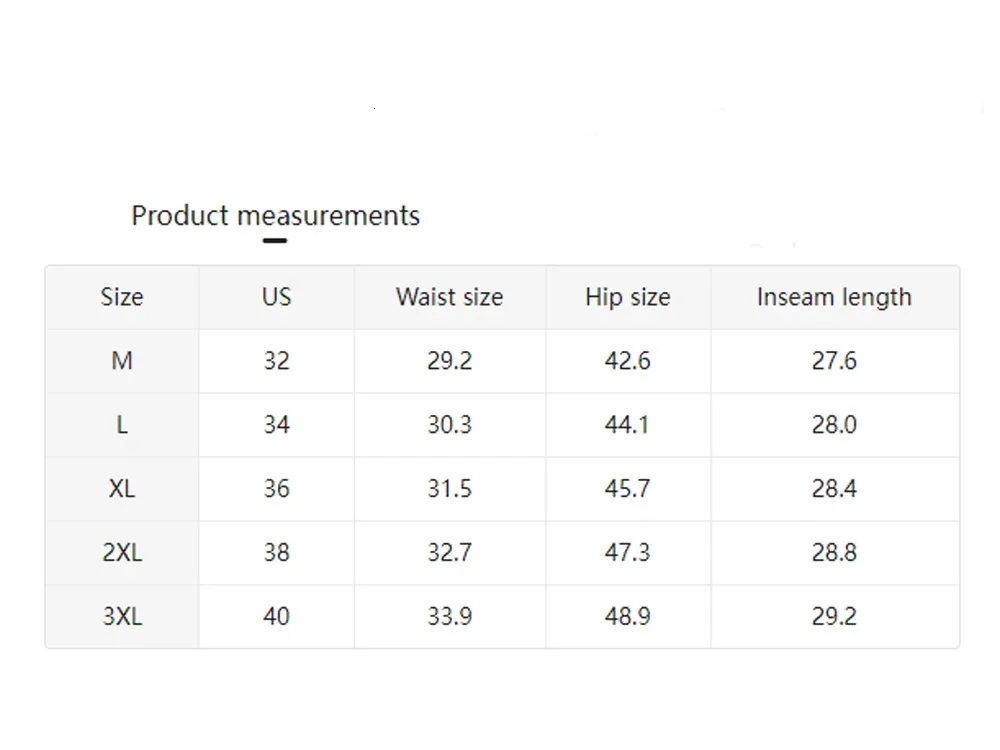The height and width of the screenshot is (750, 1000).
Task: Click the Product measurements heading
Action: pos(276,216)
